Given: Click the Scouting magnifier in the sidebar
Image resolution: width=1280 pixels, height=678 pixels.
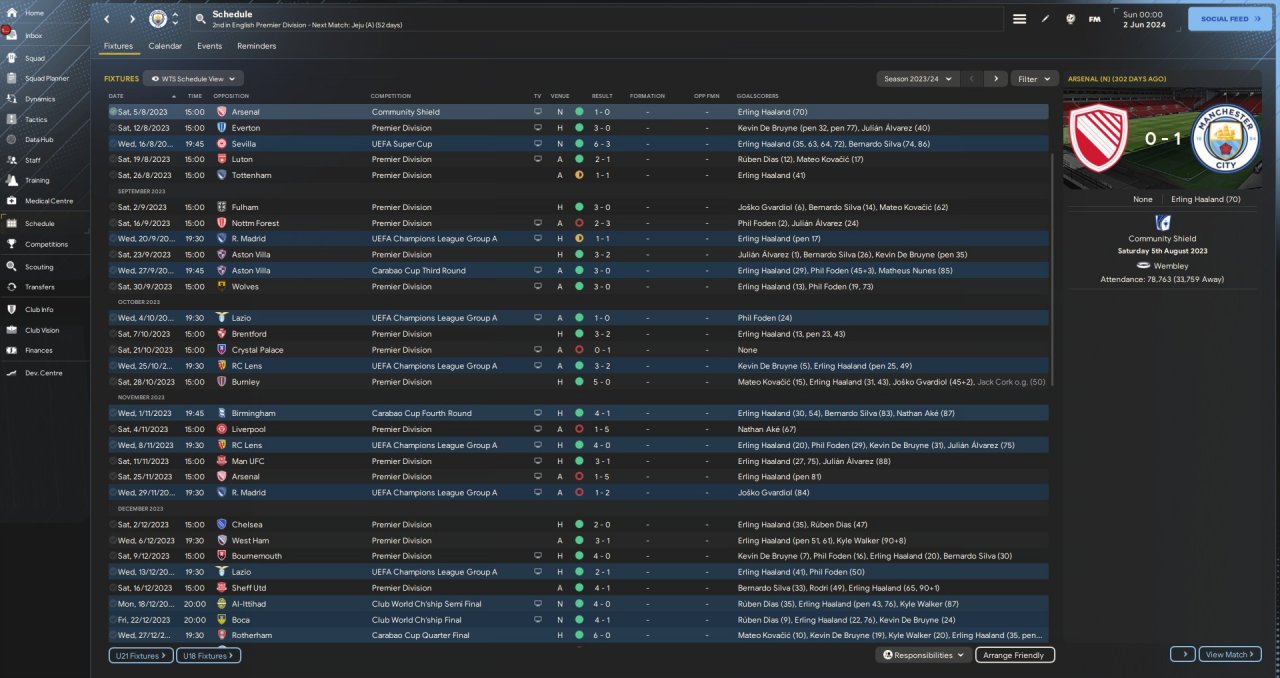Looking at the screenshot, I should (11, 267).
